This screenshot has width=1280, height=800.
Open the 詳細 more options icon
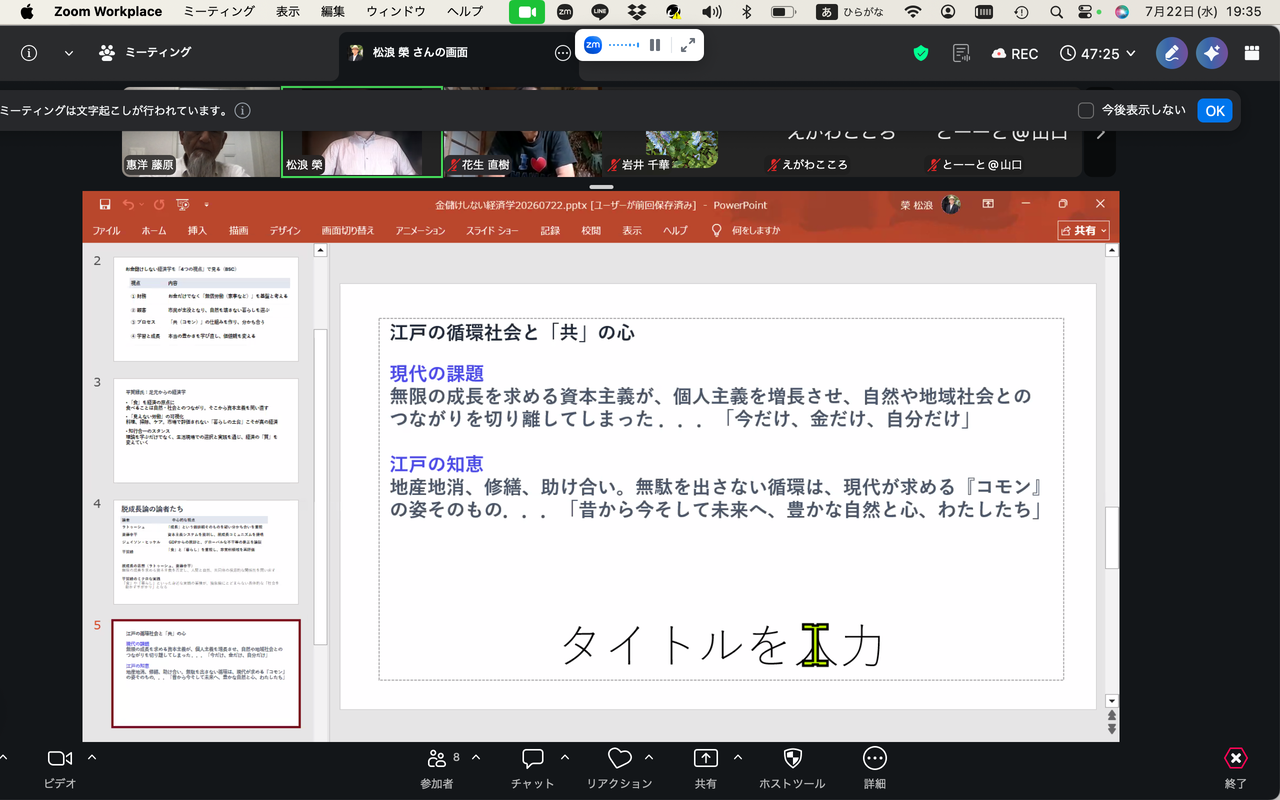875,769
